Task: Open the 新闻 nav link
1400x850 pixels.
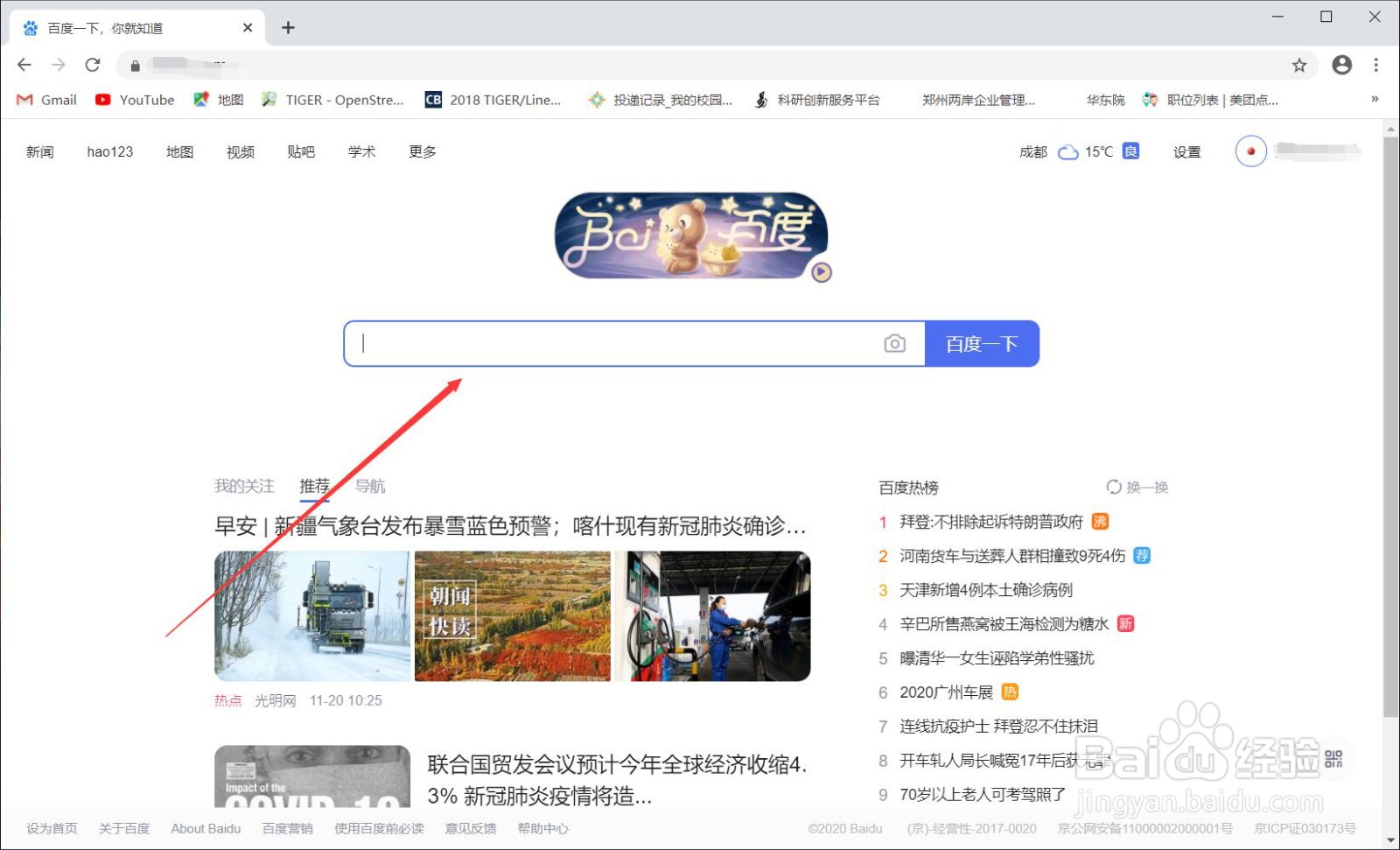Action: point(40,152)
